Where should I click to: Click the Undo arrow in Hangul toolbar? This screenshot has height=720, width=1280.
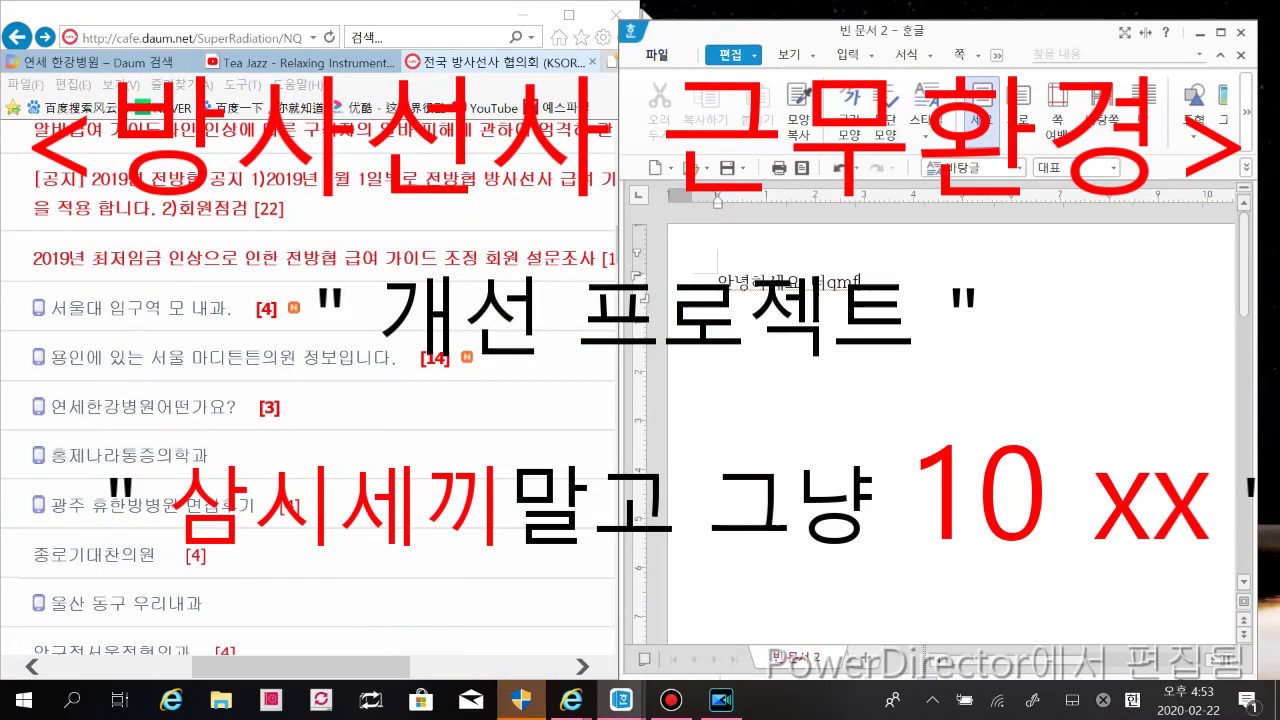(839, 168)
